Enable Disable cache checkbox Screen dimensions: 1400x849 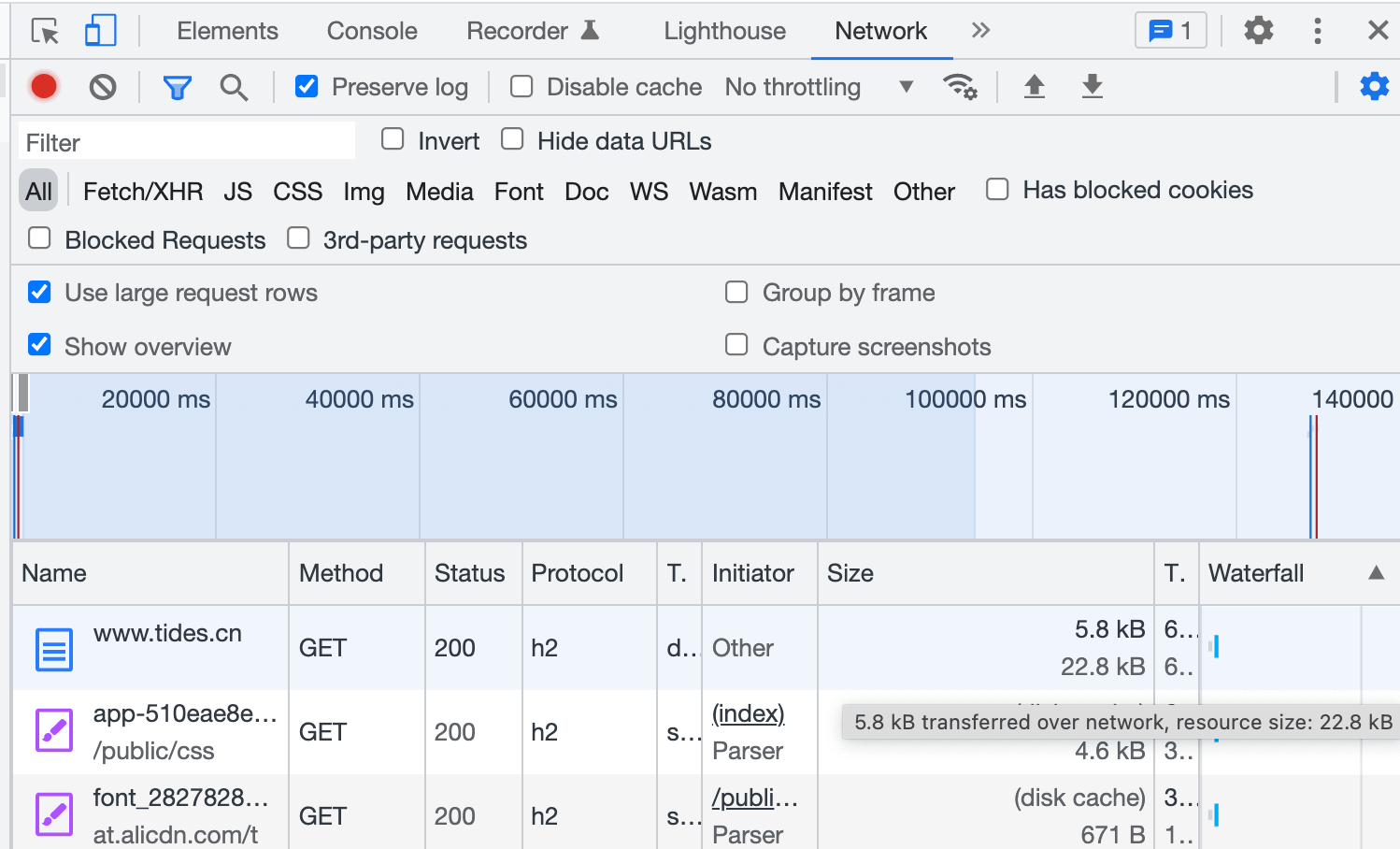521,87
